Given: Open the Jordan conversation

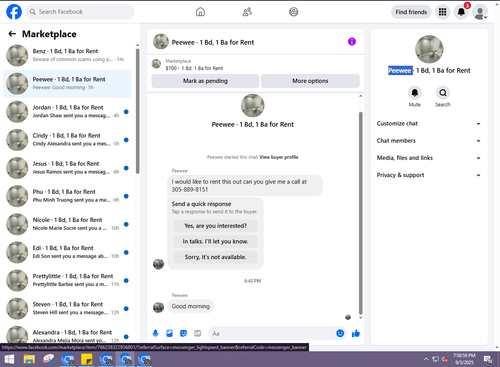Looking at the screenshot, I should (x=67, y=111).
